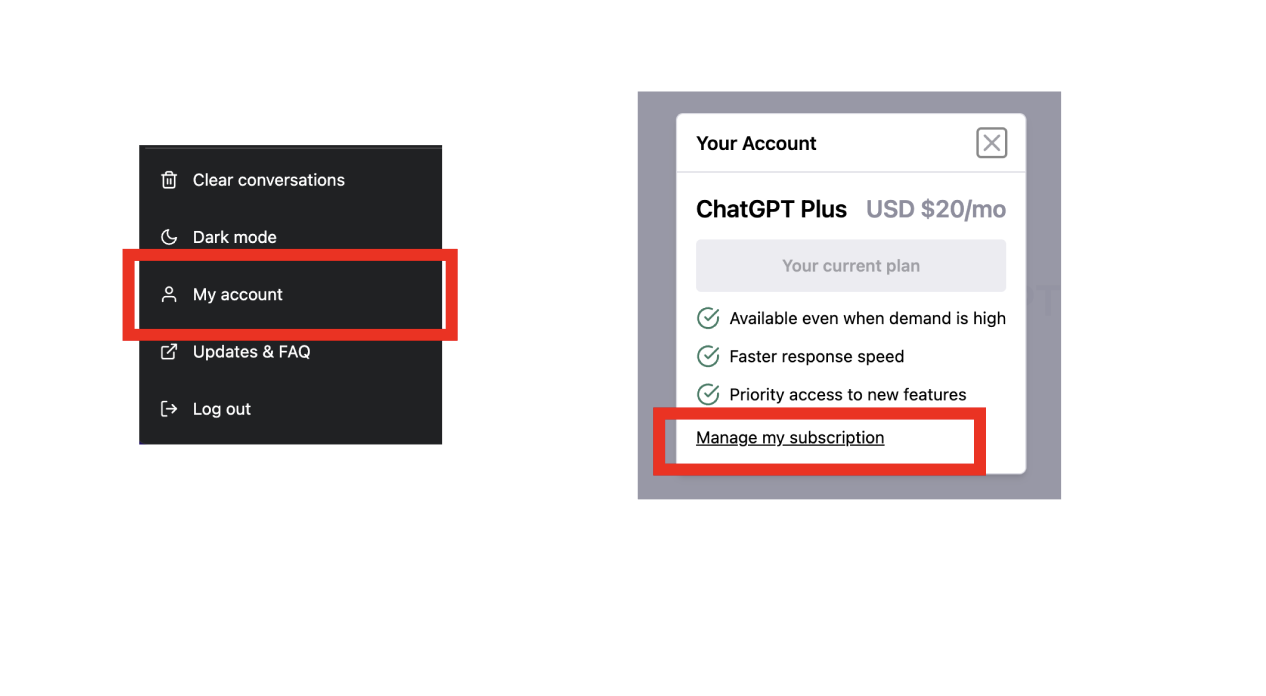Select the moon icon for Dark mode
Screen dimensions: 1266x696
point(169,237)
